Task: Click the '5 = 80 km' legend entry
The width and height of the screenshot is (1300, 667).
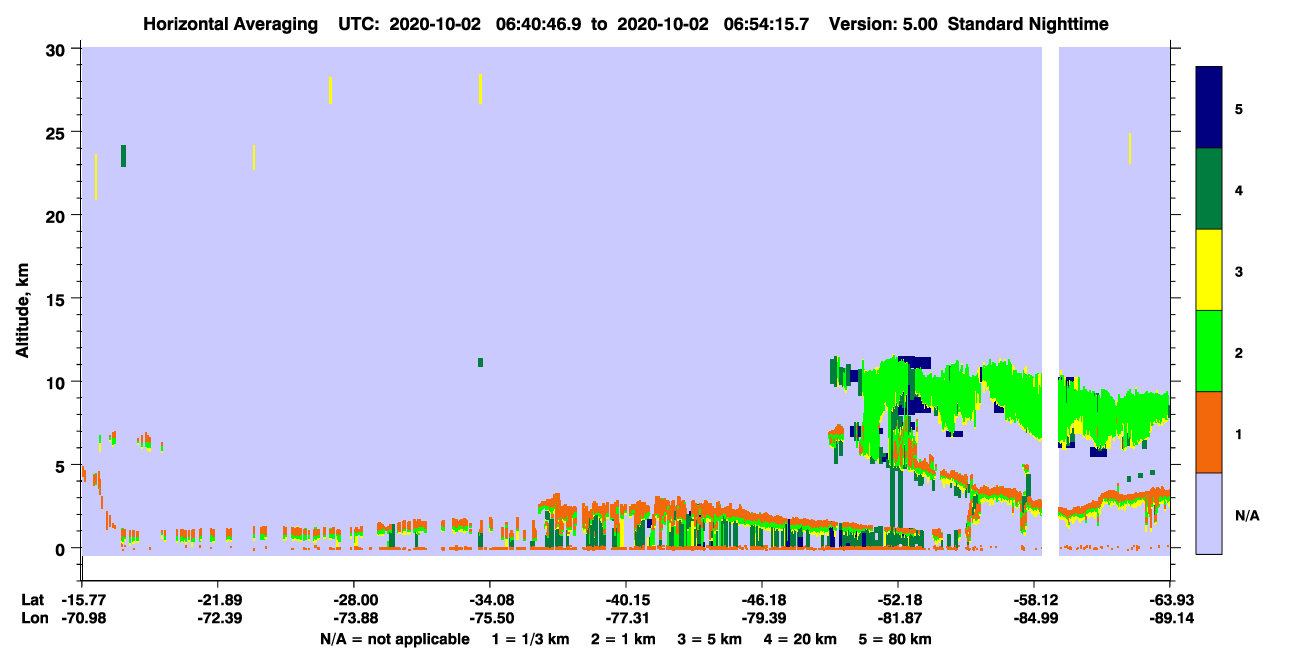Action: click(897, 639)
